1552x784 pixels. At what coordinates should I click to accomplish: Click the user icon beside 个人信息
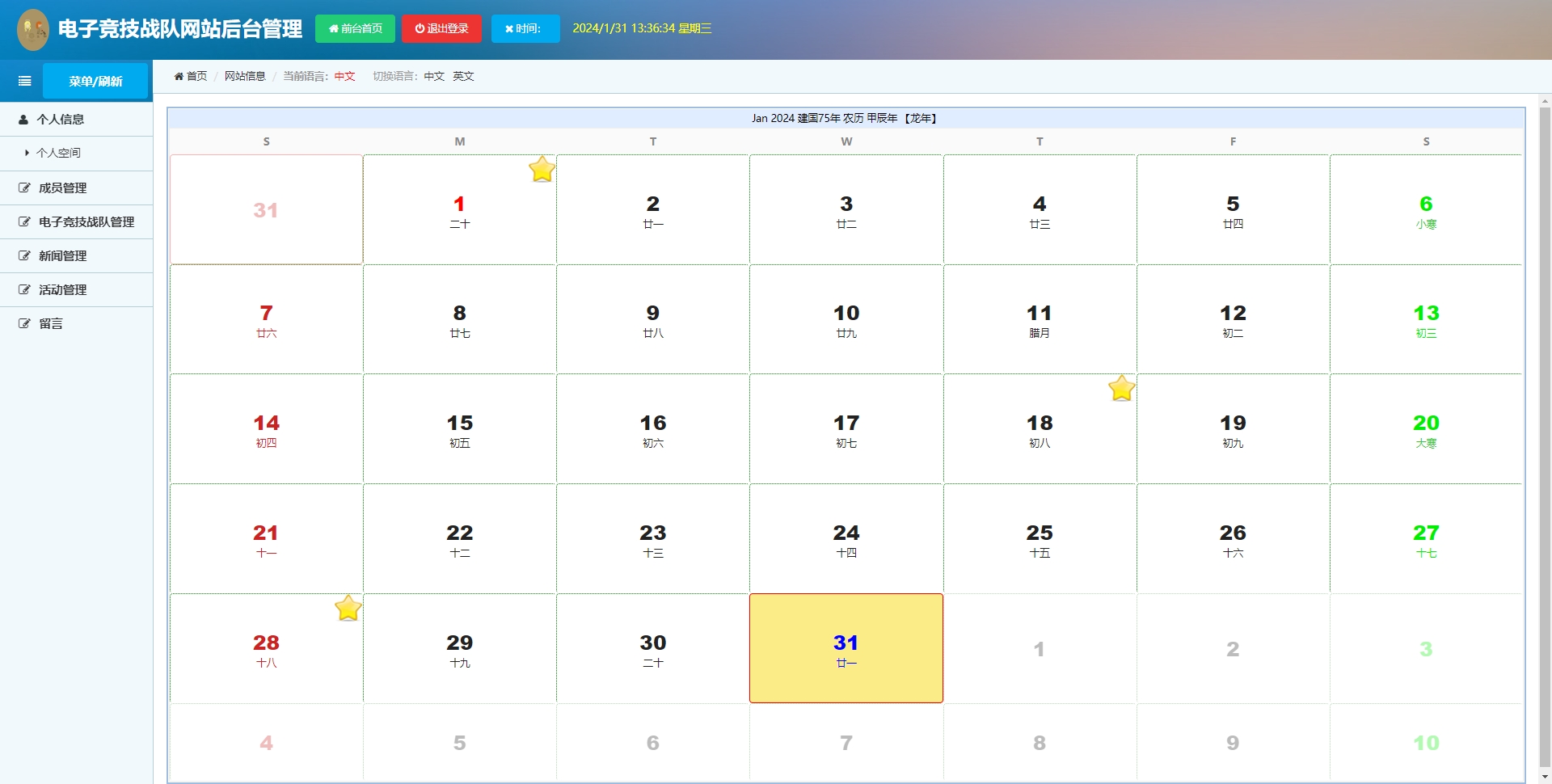point(23,120)
